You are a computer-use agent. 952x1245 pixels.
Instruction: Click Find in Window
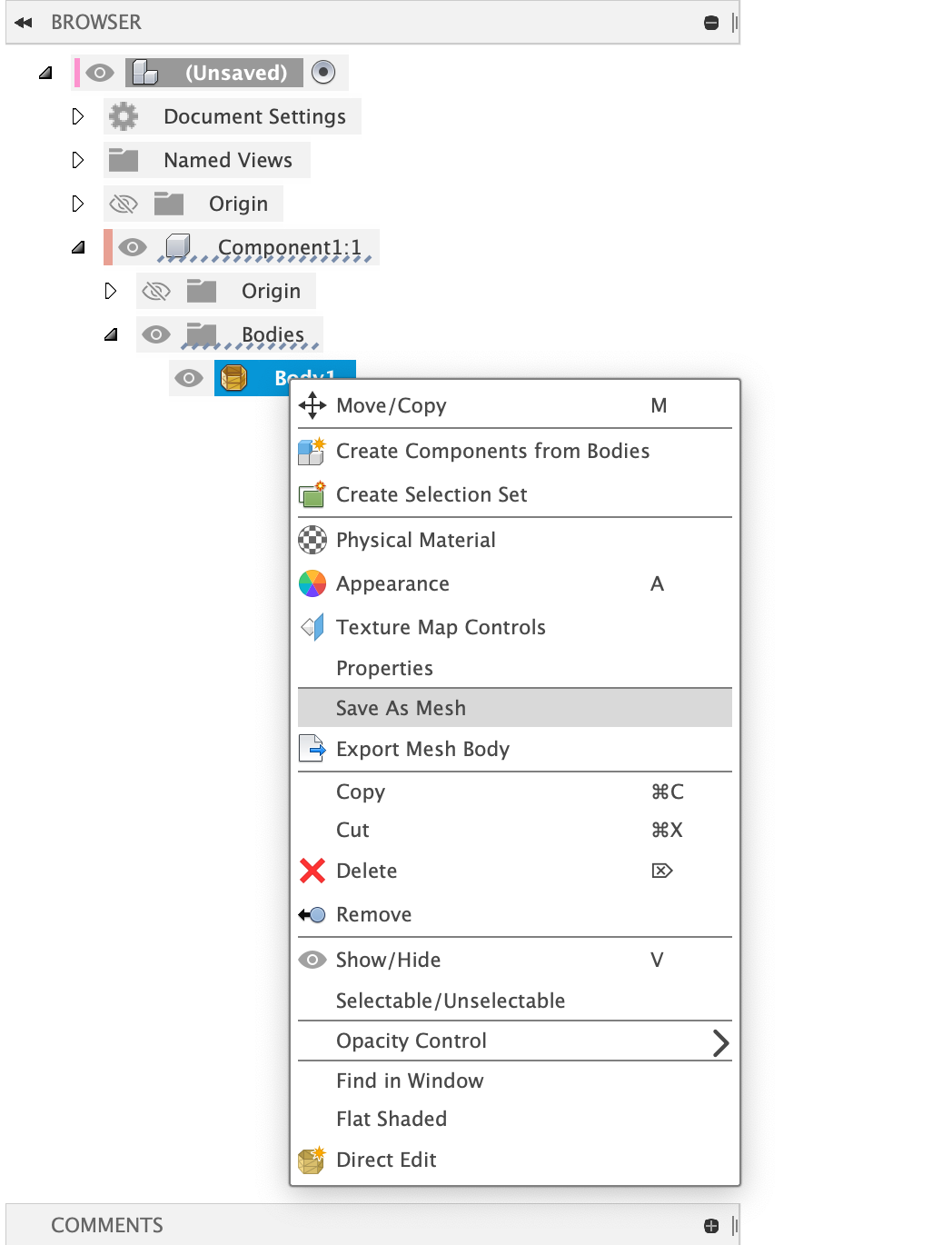tap(409, 1081)
